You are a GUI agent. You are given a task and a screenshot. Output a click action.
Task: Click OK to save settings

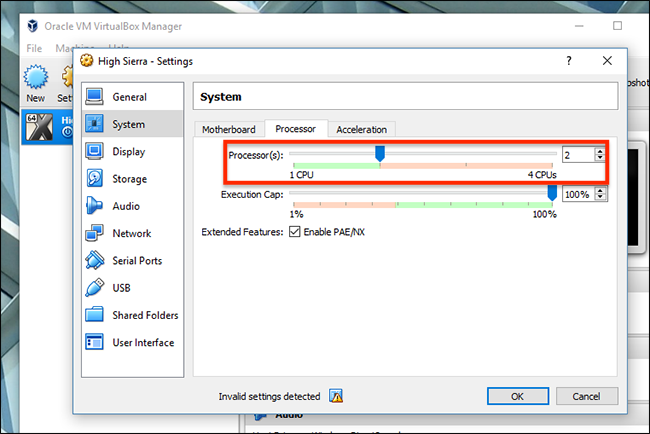coord(518,396)
